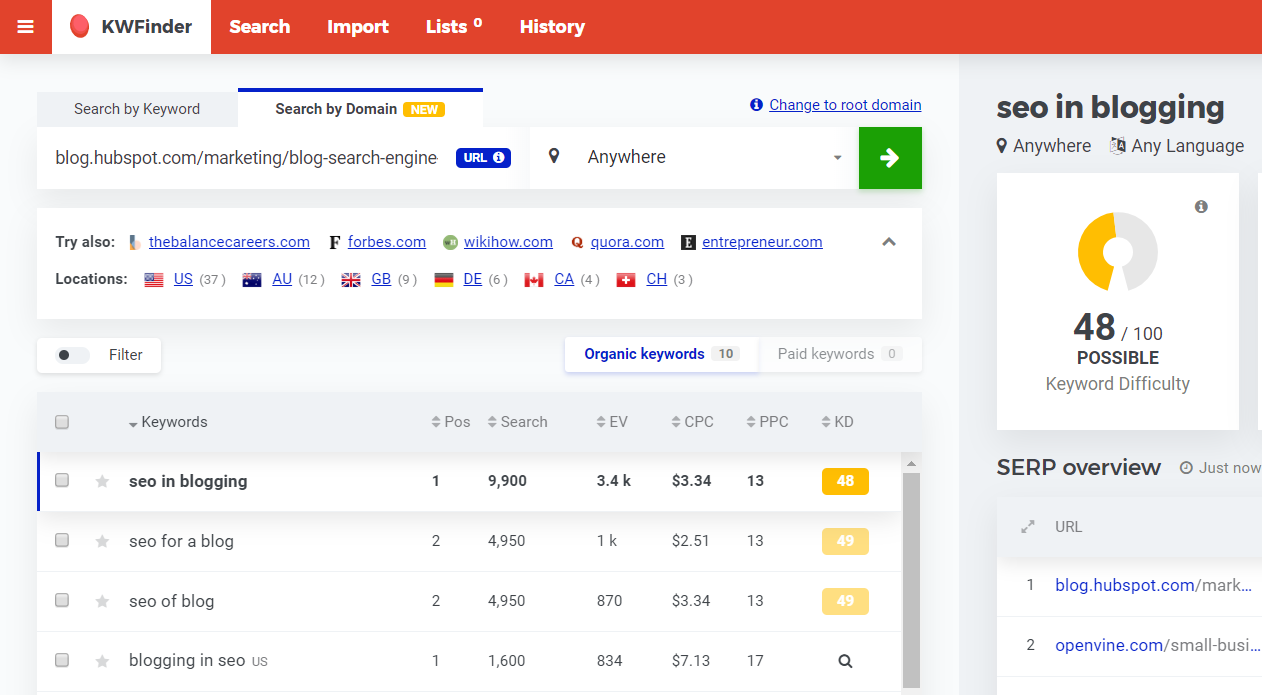Click the location pin icon in search
Viewport: 1262px width, 695px height.
click(x=554, y=156)
